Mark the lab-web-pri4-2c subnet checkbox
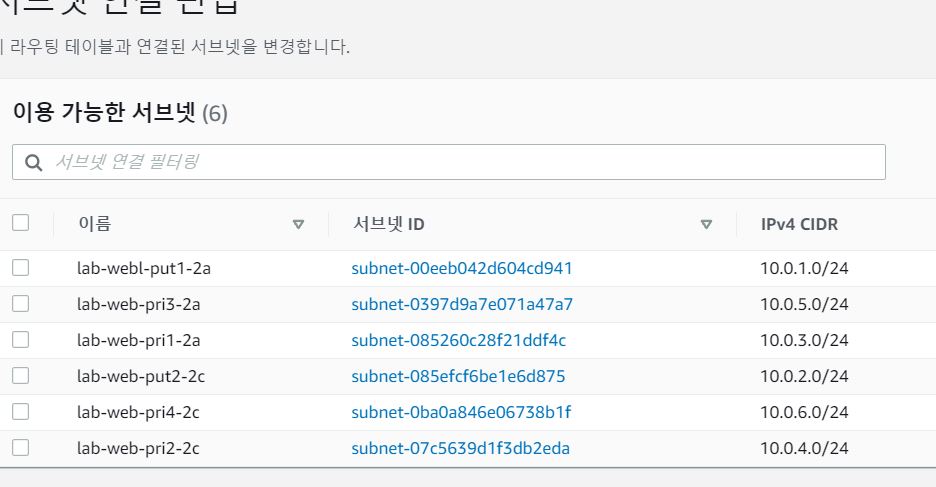Viewport: 936px width, 487px height. coord(20,411)
